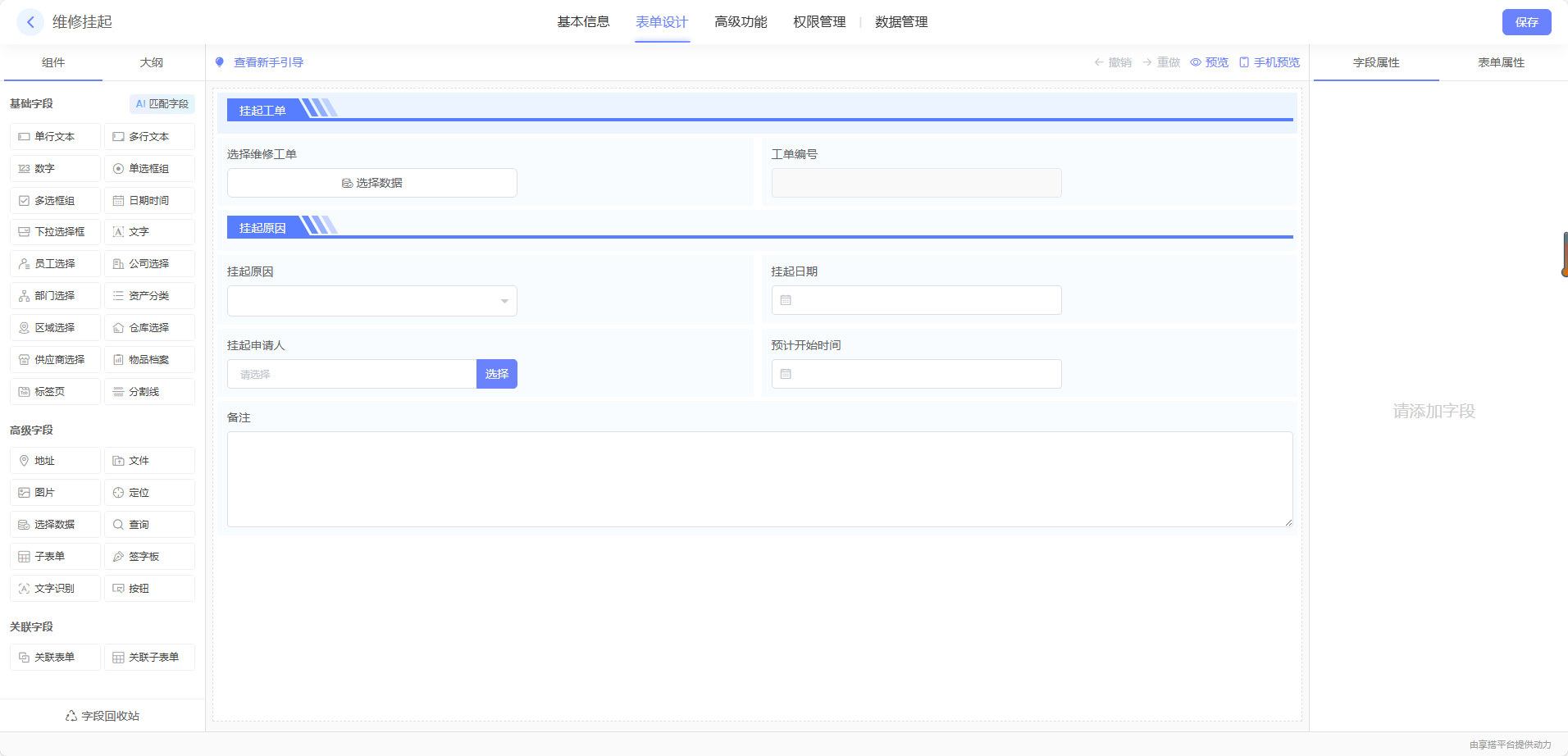Screen dimensions: 1568x756
Task: Select the 子表单 field component
Action: click(x=55, y=557)
